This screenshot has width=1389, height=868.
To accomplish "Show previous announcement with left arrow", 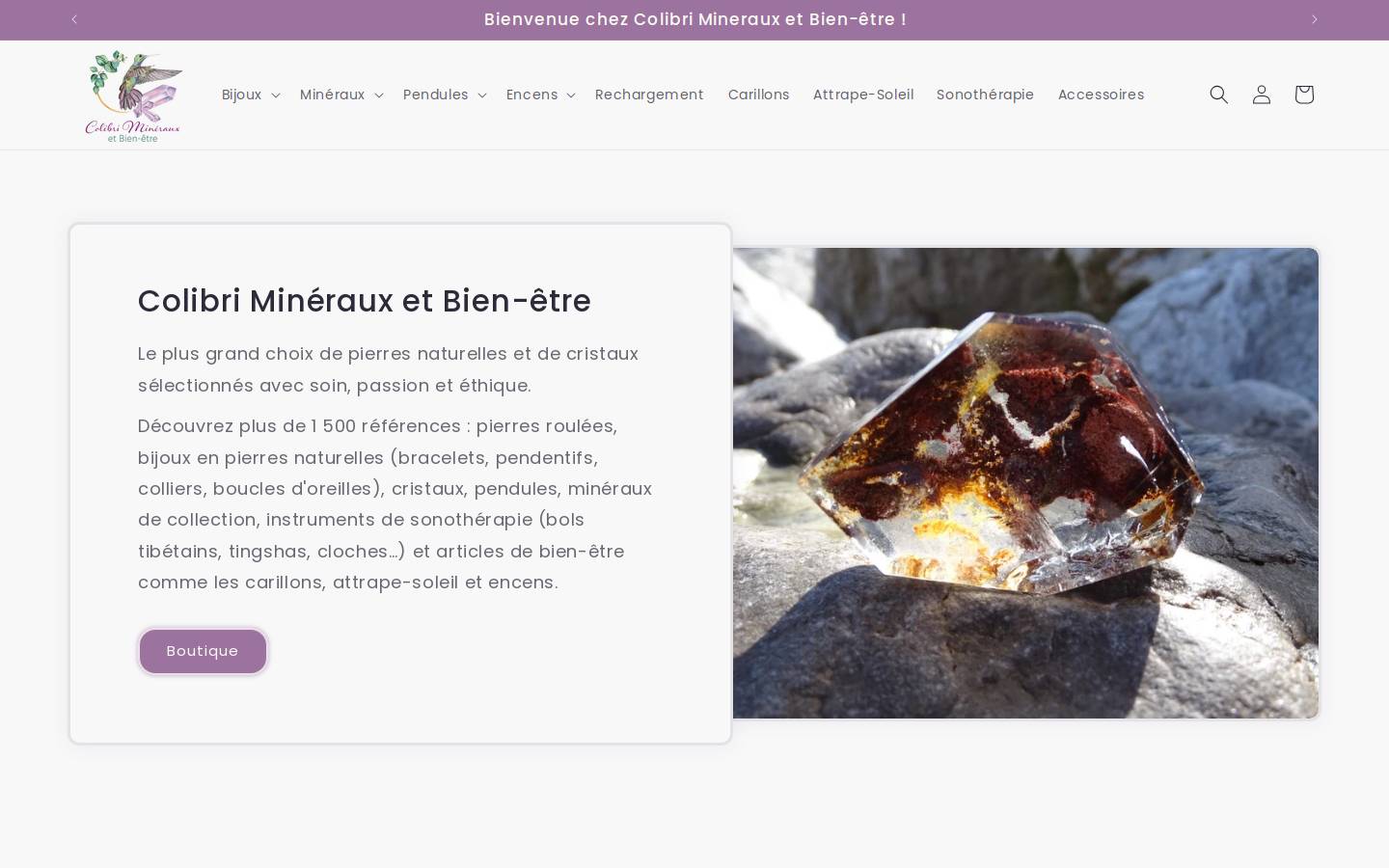I will click(74, 19).
